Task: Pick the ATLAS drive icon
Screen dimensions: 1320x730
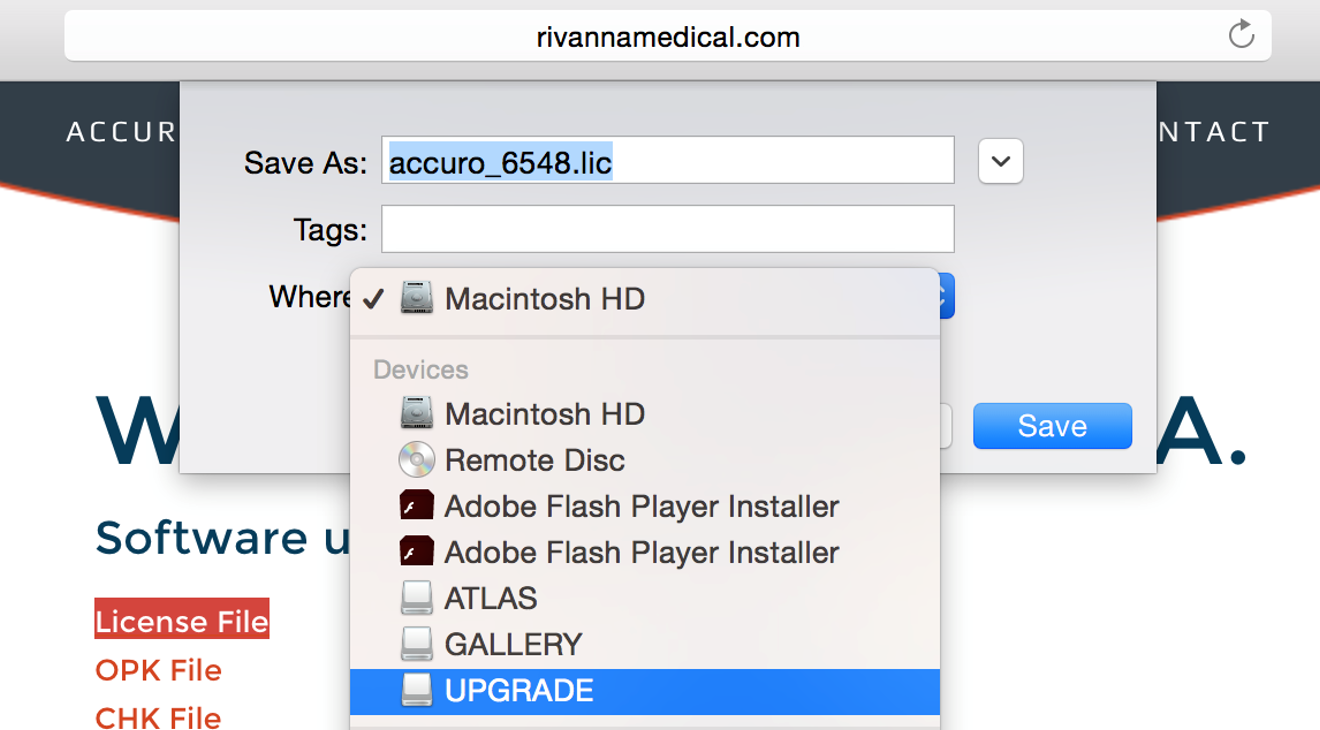Action: click(417, 598)
